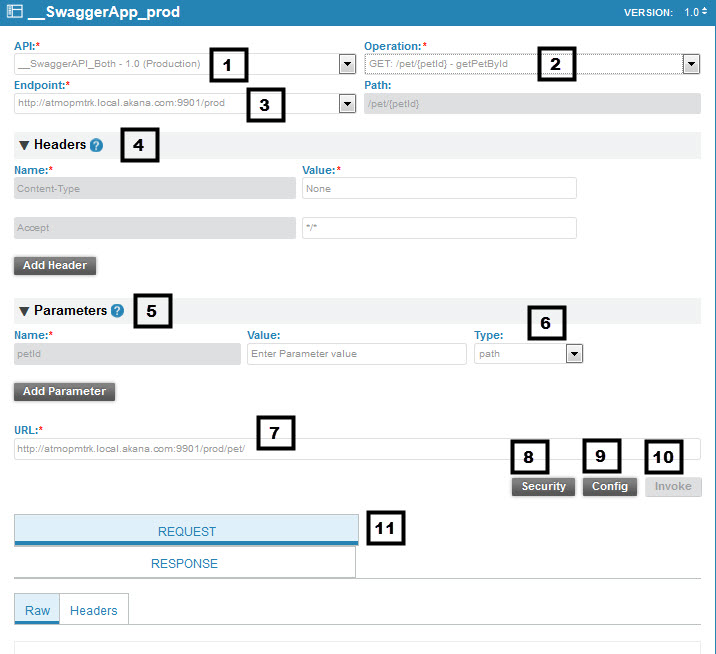Viewport: 716px width, 654px height.
Task: Click the Content-Type header value field
Action: [x=439, y=188]
